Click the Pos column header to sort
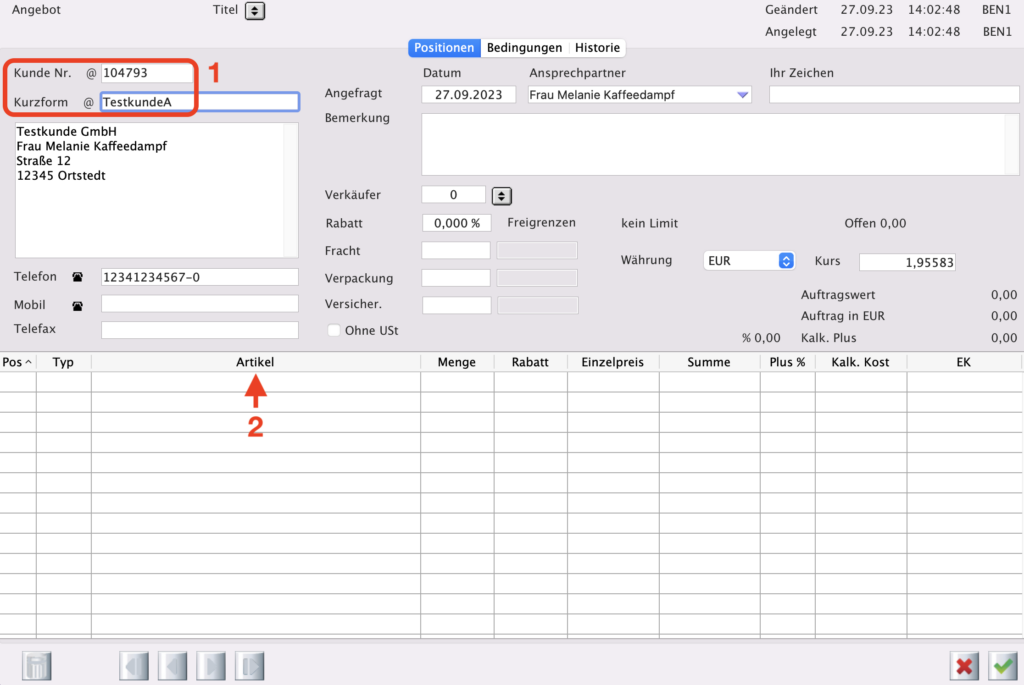 pos(17,362)
